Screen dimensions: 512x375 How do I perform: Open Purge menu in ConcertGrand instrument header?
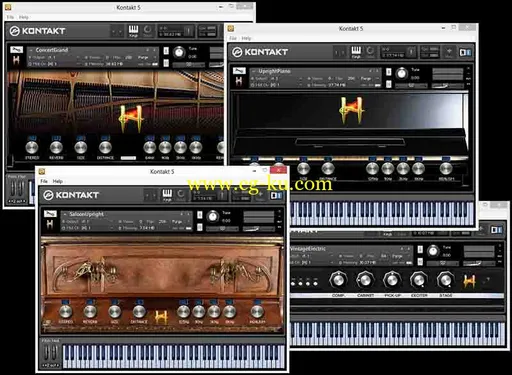pyautogui.click(x=145, y=57)
